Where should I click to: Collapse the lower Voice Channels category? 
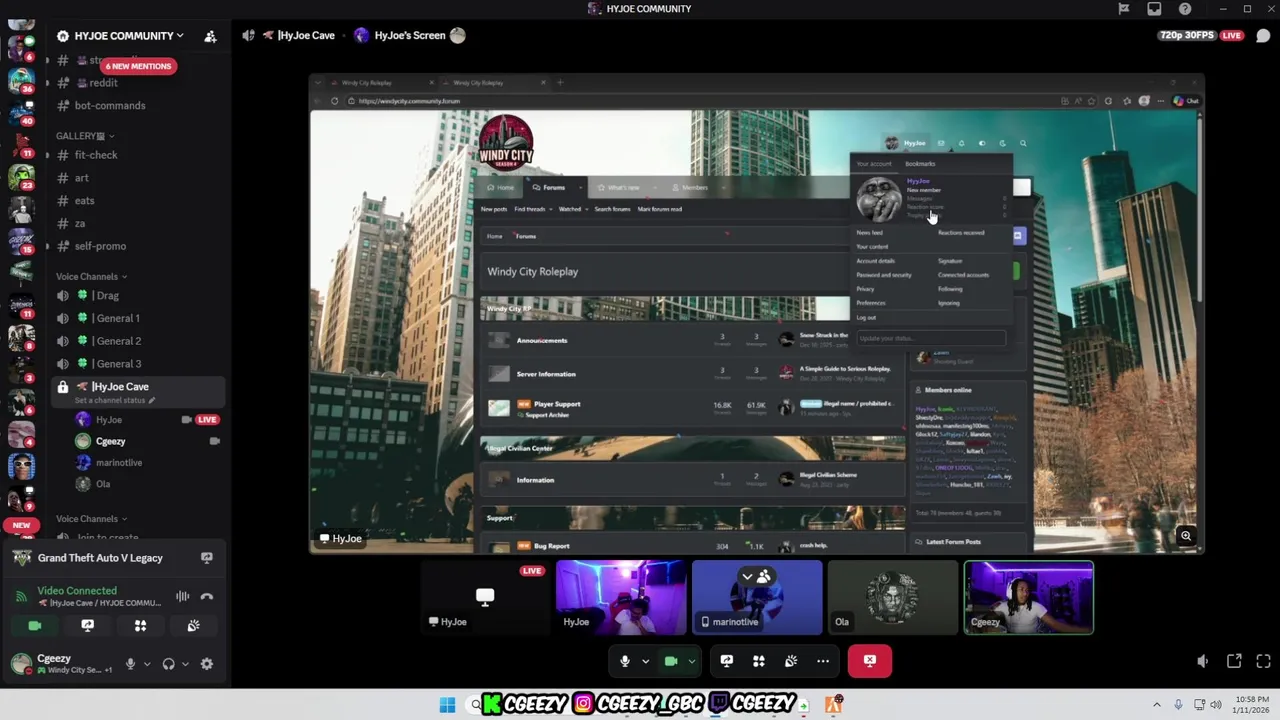pos(92,519)
